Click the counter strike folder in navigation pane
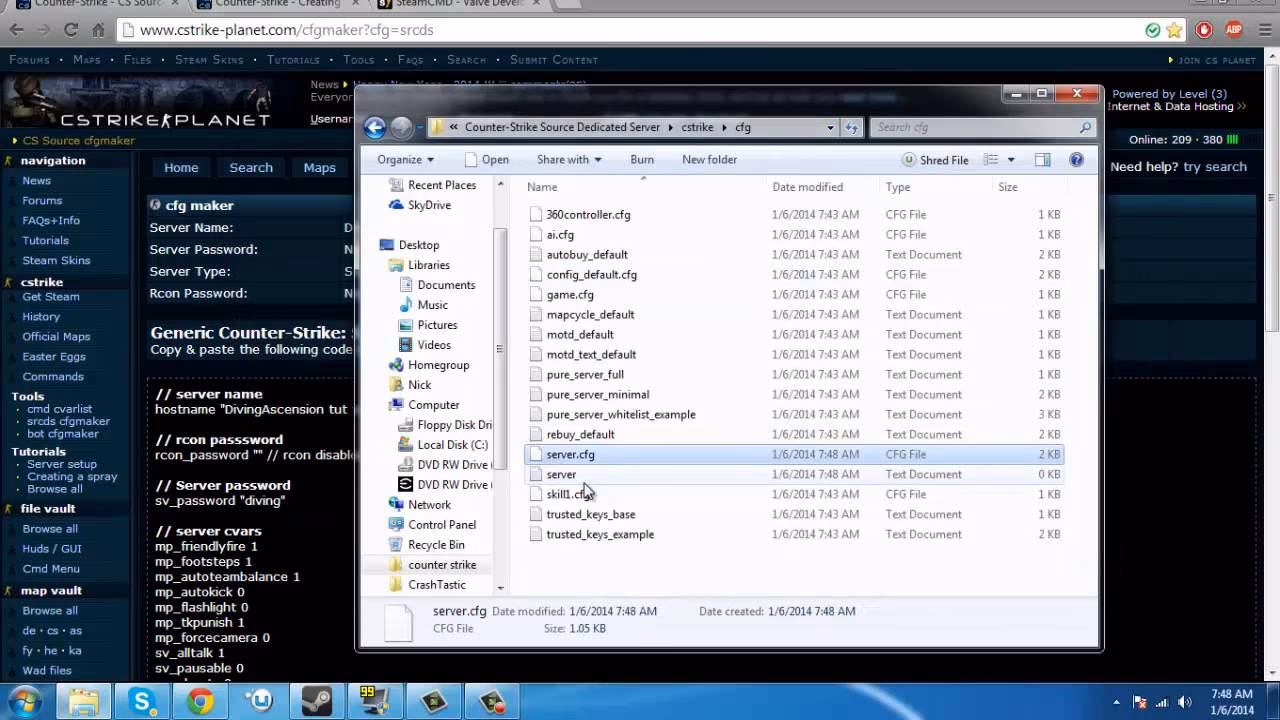The width and height of the screenshot is (1280, 720). [441, 565]
